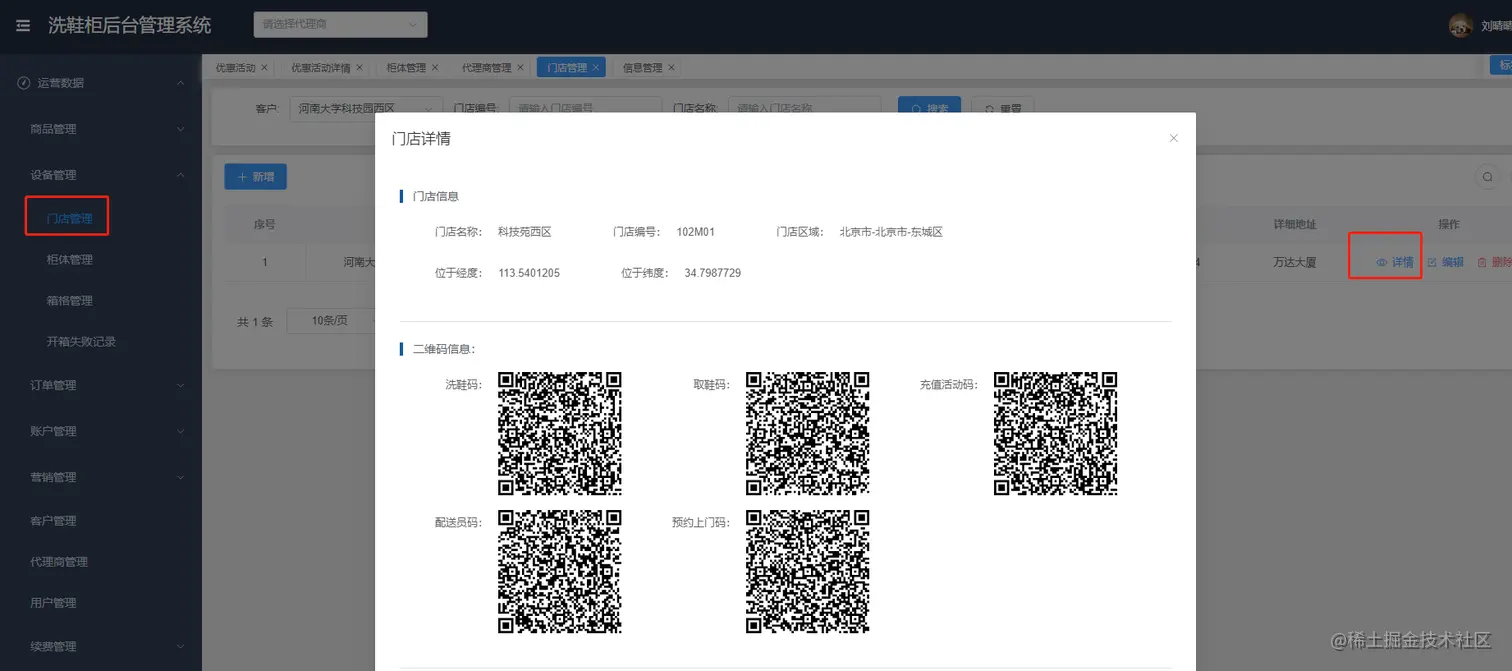Screen dimensions: 1512x671
Task: Open 箱格管理 in the sidebar
Action: pos(69,301)
